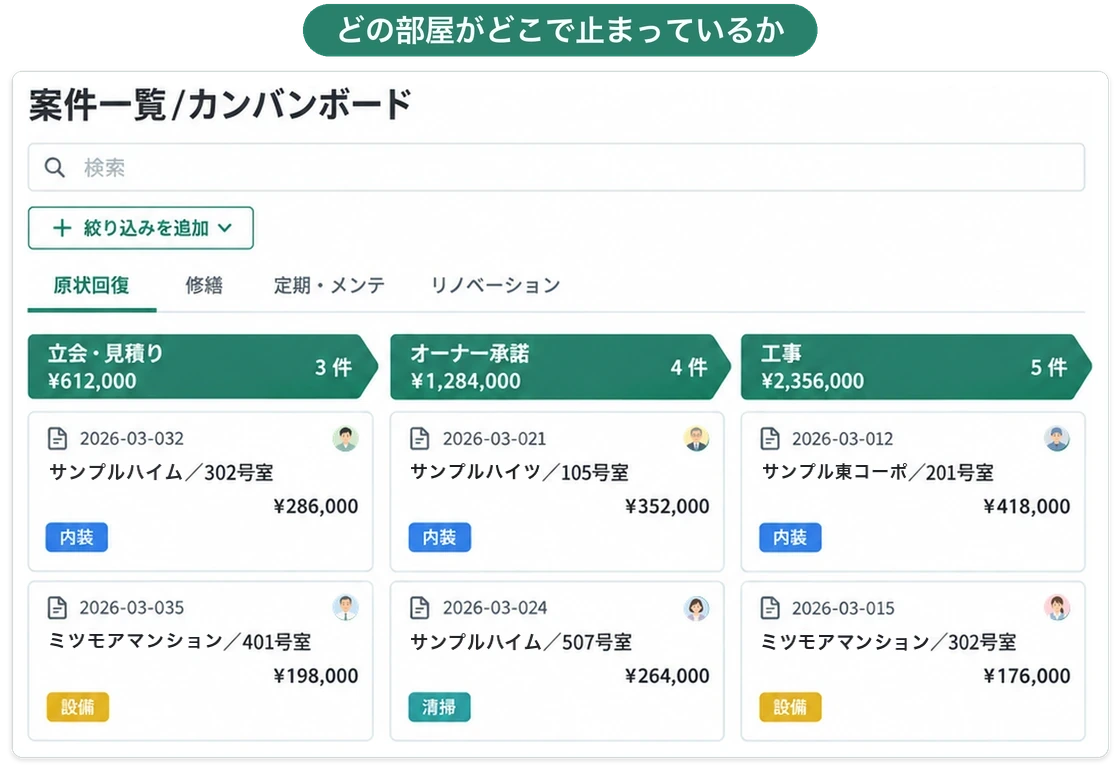Click the オーナー承諾 column header
Viewport: 1120px width, 772px height.
pos(561,366)
